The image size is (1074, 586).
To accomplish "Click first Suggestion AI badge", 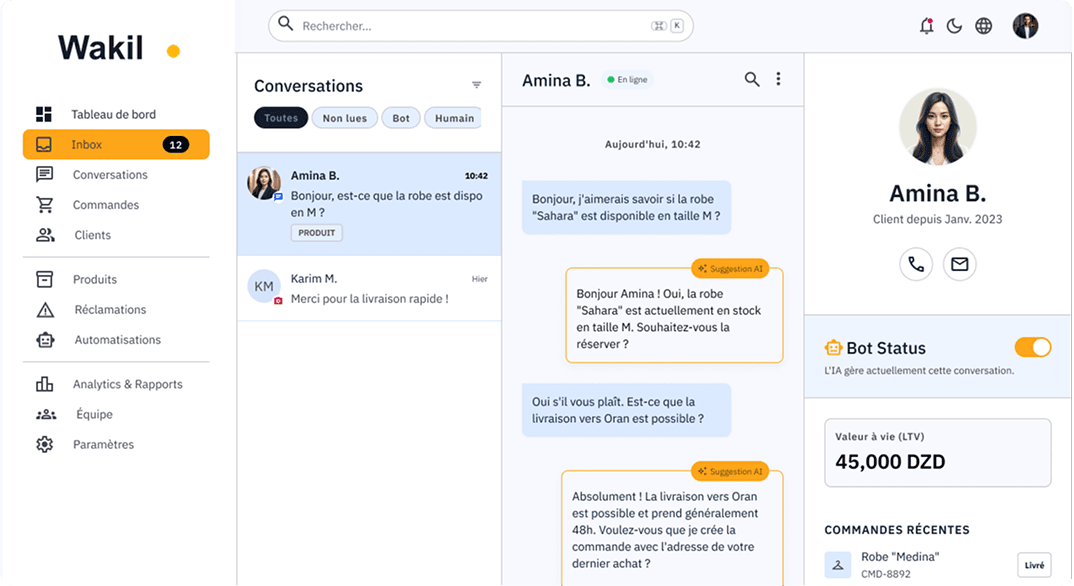I will pyautogui.click(x=730, y=269).
